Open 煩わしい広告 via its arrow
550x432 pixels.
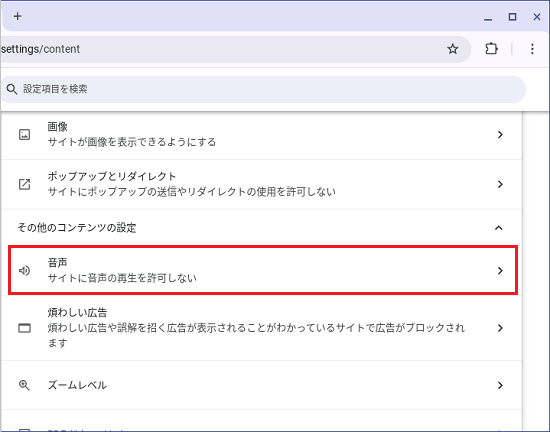[500, 328]
